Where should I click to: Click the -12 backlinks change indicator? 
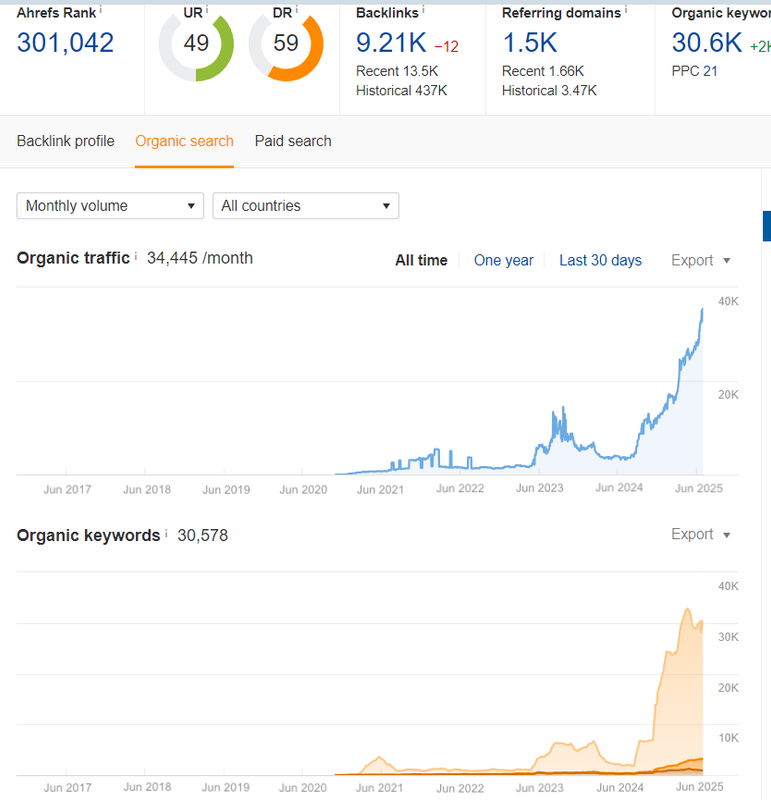446,47
